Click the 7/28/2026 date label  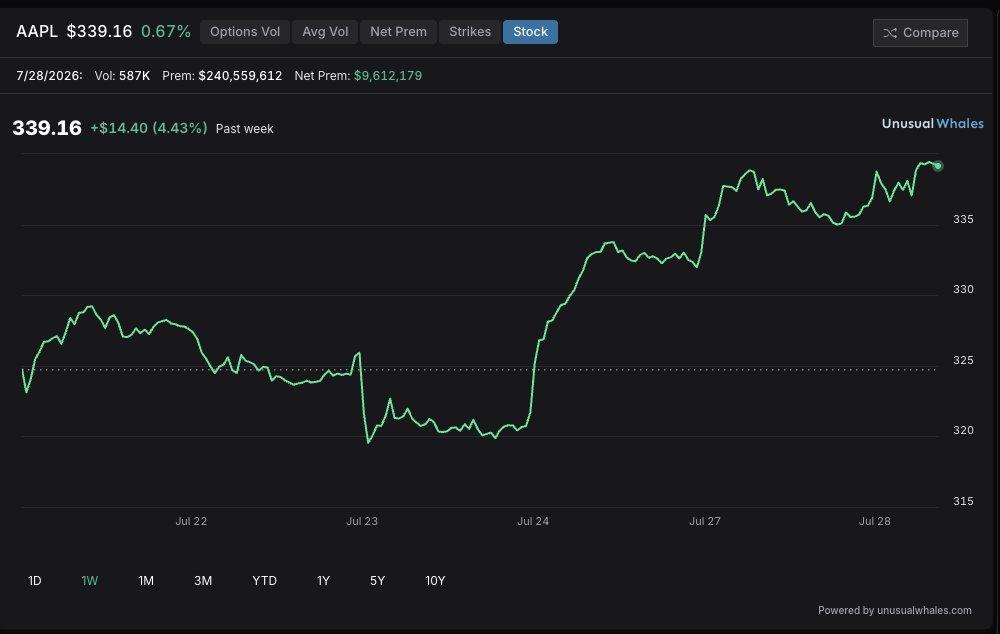pyautogui.click(x=49, y=75)
